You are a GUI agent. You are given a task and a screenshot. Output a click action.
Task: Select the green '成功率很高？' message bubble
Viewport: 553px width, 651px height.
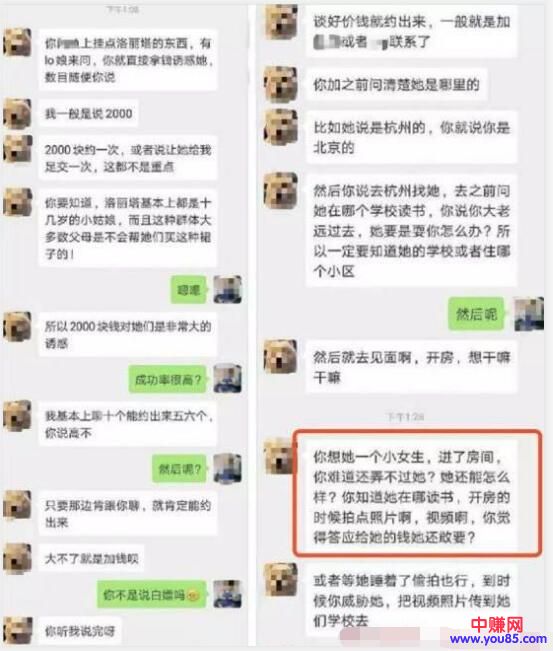pos(167,379)
